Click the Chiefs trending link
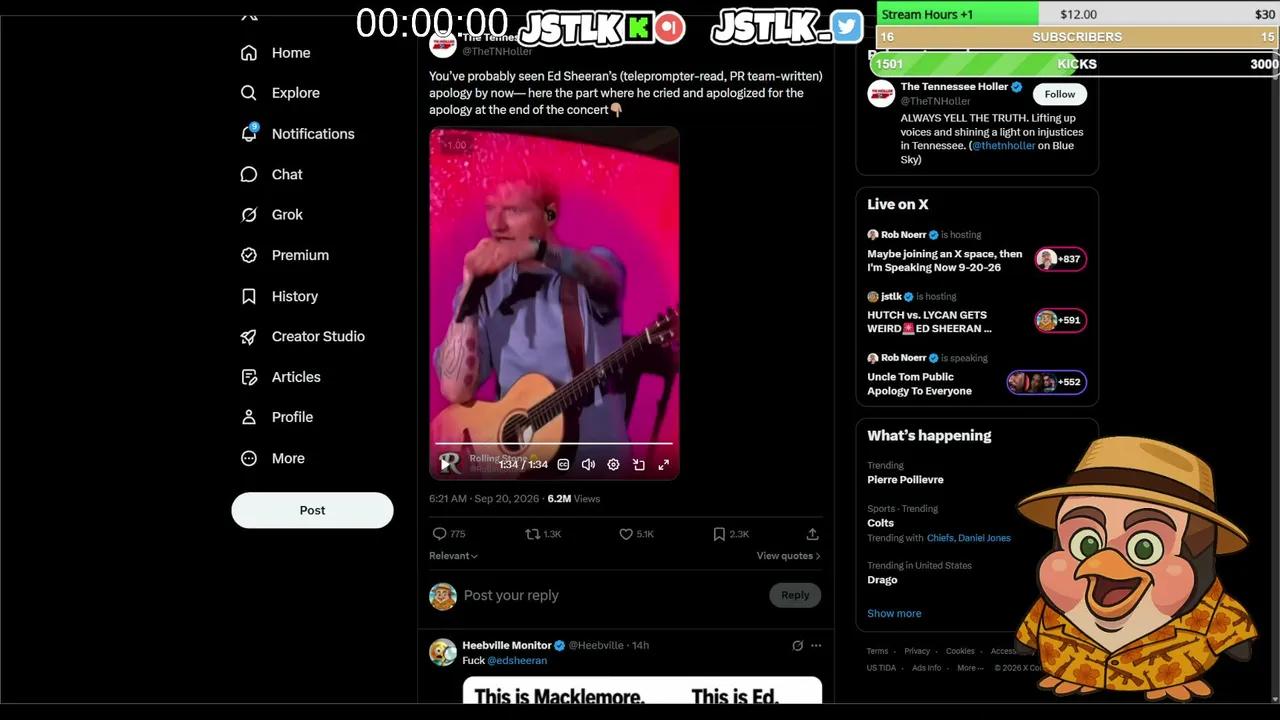 (x=940, y=538)
